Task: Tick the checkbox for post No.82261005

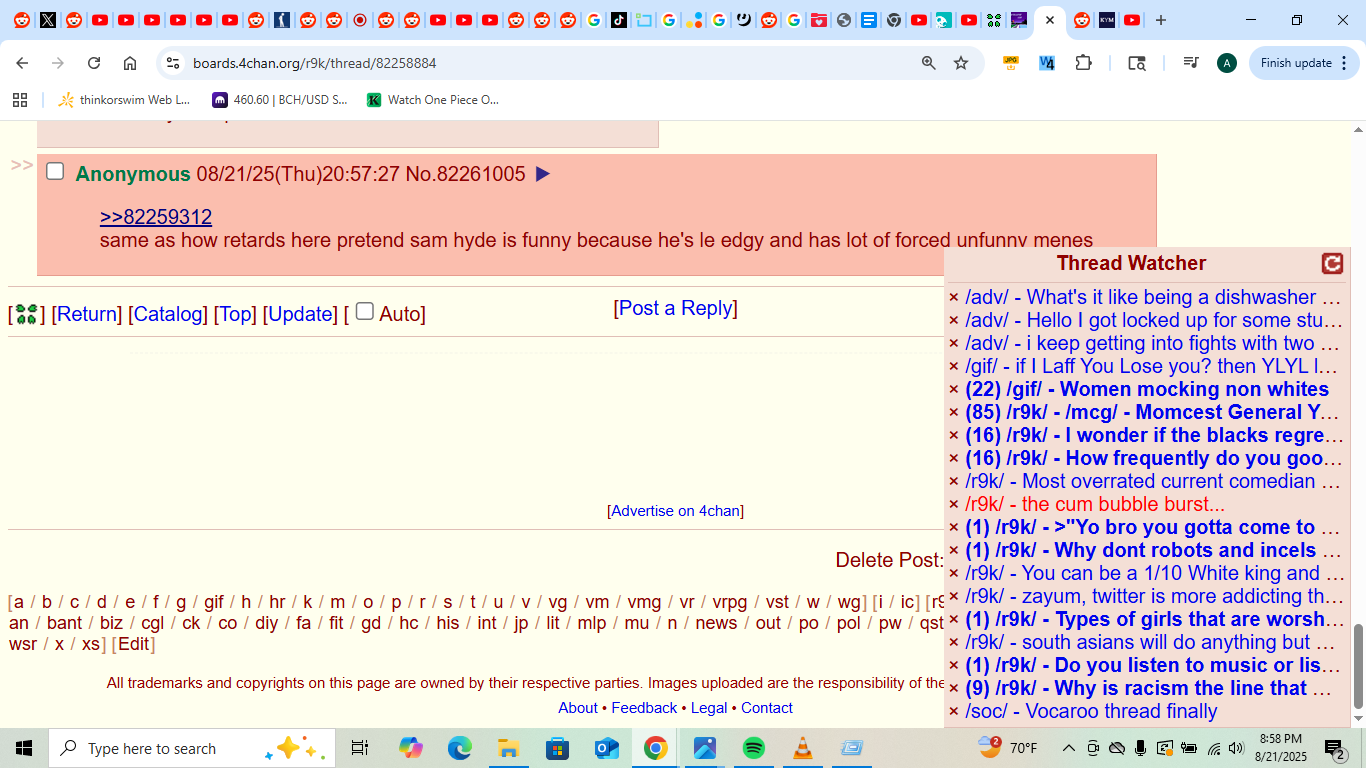Action: coord(55,172)
